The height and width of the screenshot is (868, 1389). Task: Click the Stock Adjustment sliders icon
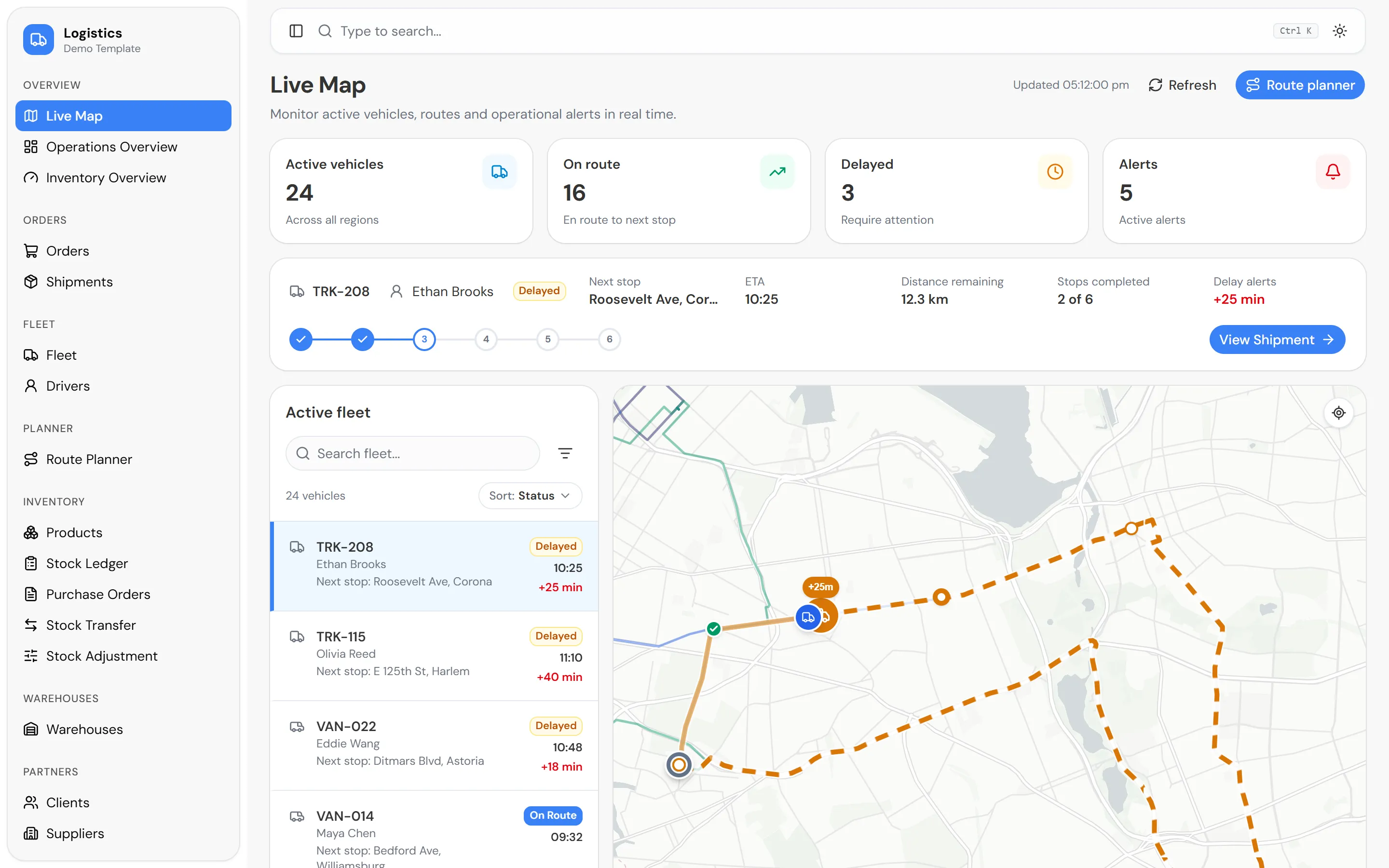click(31, 656)
